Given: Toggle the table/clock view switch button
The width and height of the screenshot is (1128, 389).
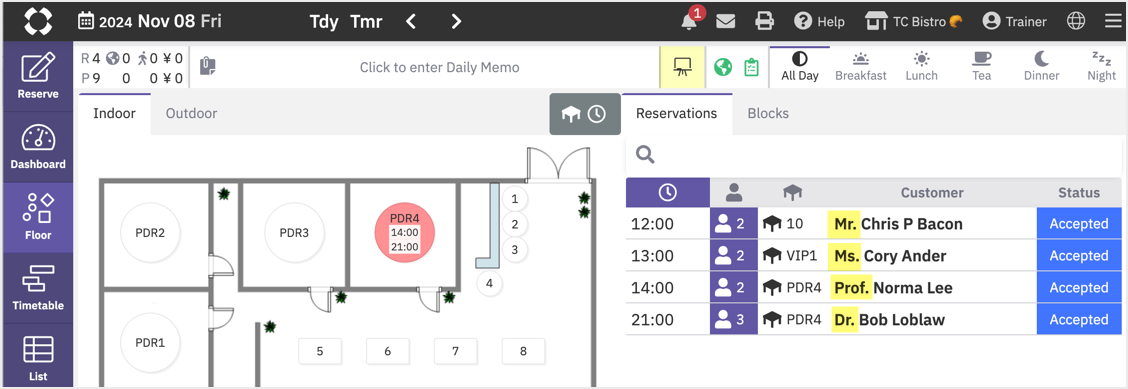Looking at the screenshot, I should [x=585, y=114].
